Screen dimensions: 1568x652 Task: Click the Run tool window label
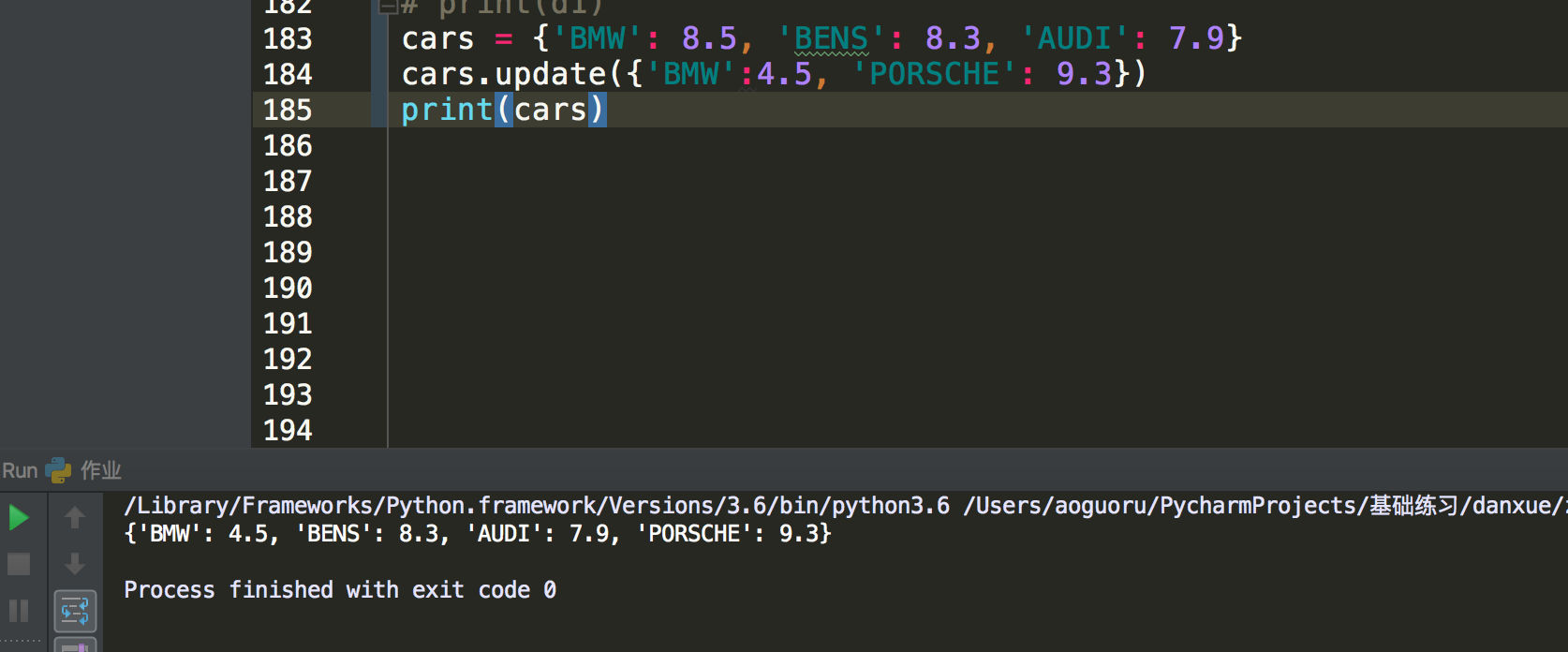point(20,470)
